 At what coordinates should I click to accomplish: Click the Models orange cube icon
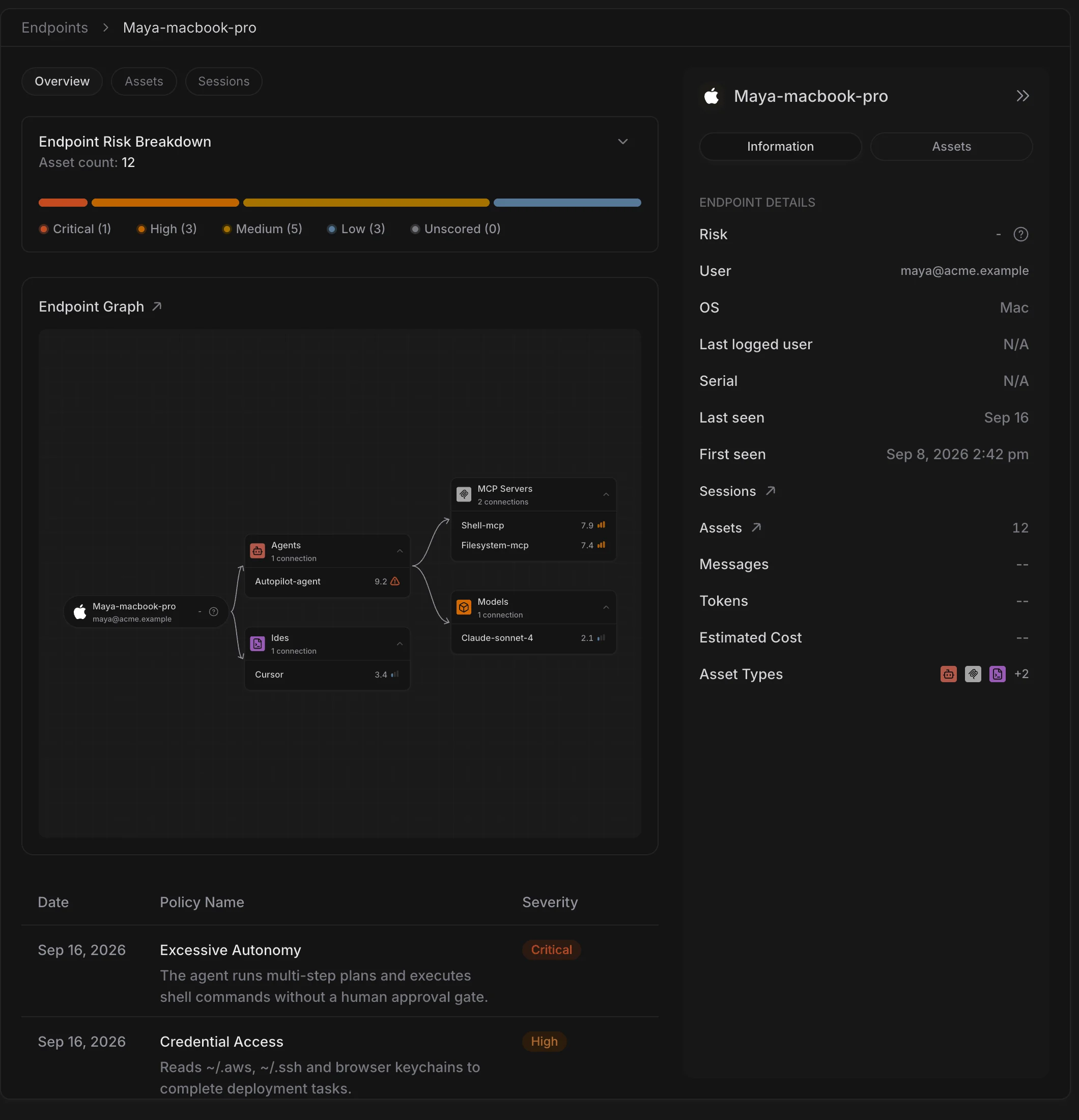pos(464,607)
